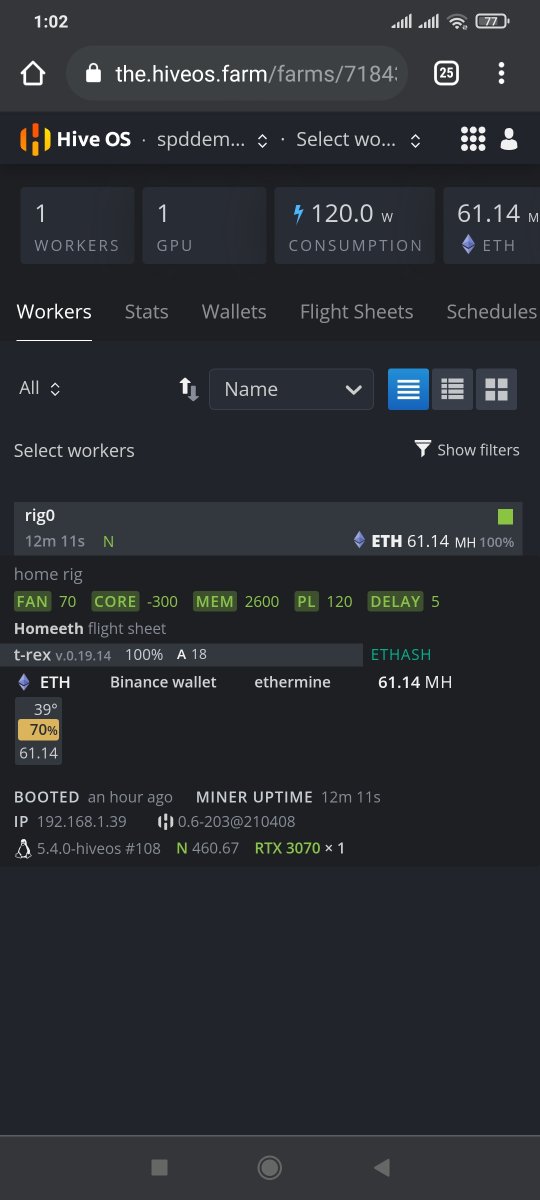Click the Workers count card
Viewport: 540px width, 1200px height.
point(77,226)
